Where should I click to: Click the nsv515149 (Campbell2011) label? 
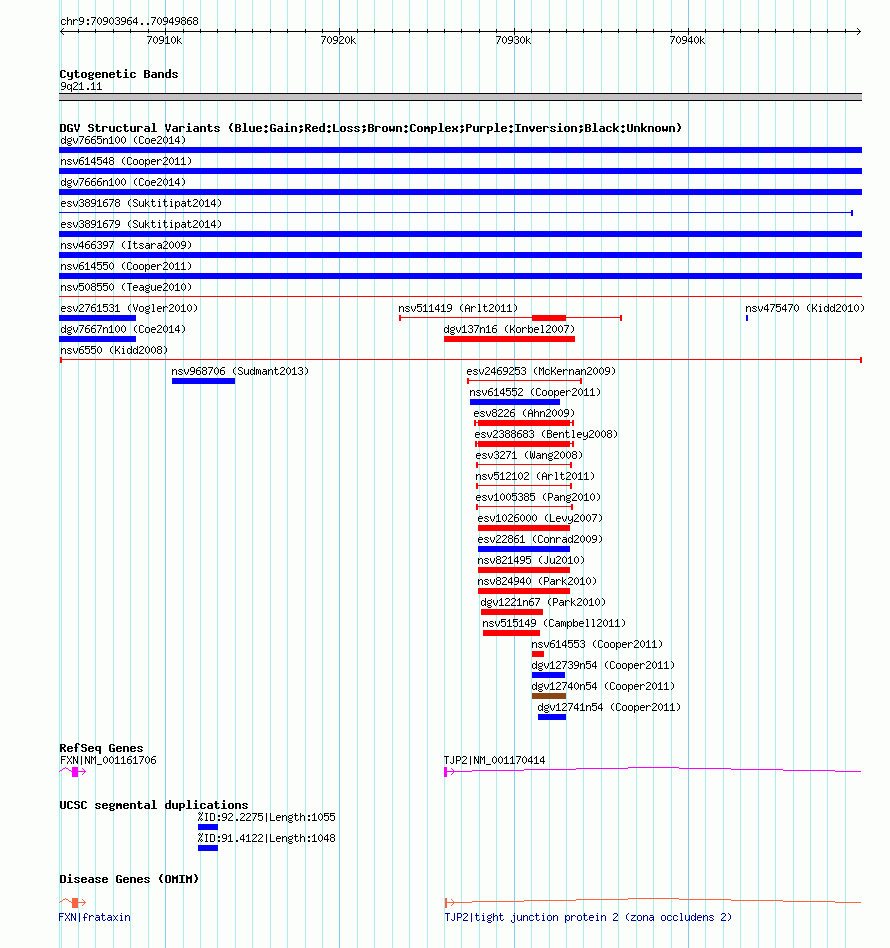pyautogui.click(x=554, y=623)
